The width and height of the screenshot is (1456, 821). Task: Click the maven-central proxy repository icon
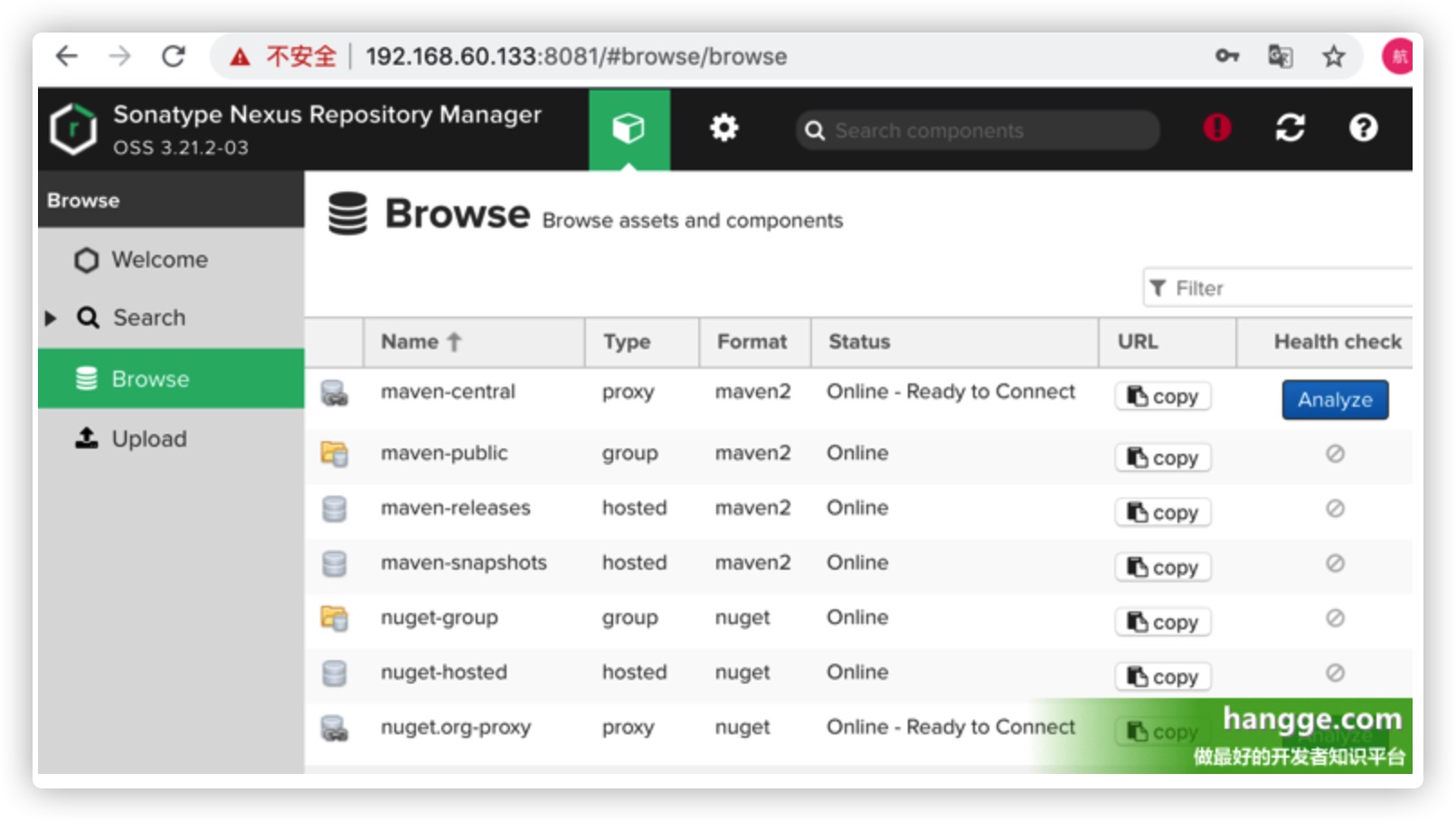tap(335, 392)
